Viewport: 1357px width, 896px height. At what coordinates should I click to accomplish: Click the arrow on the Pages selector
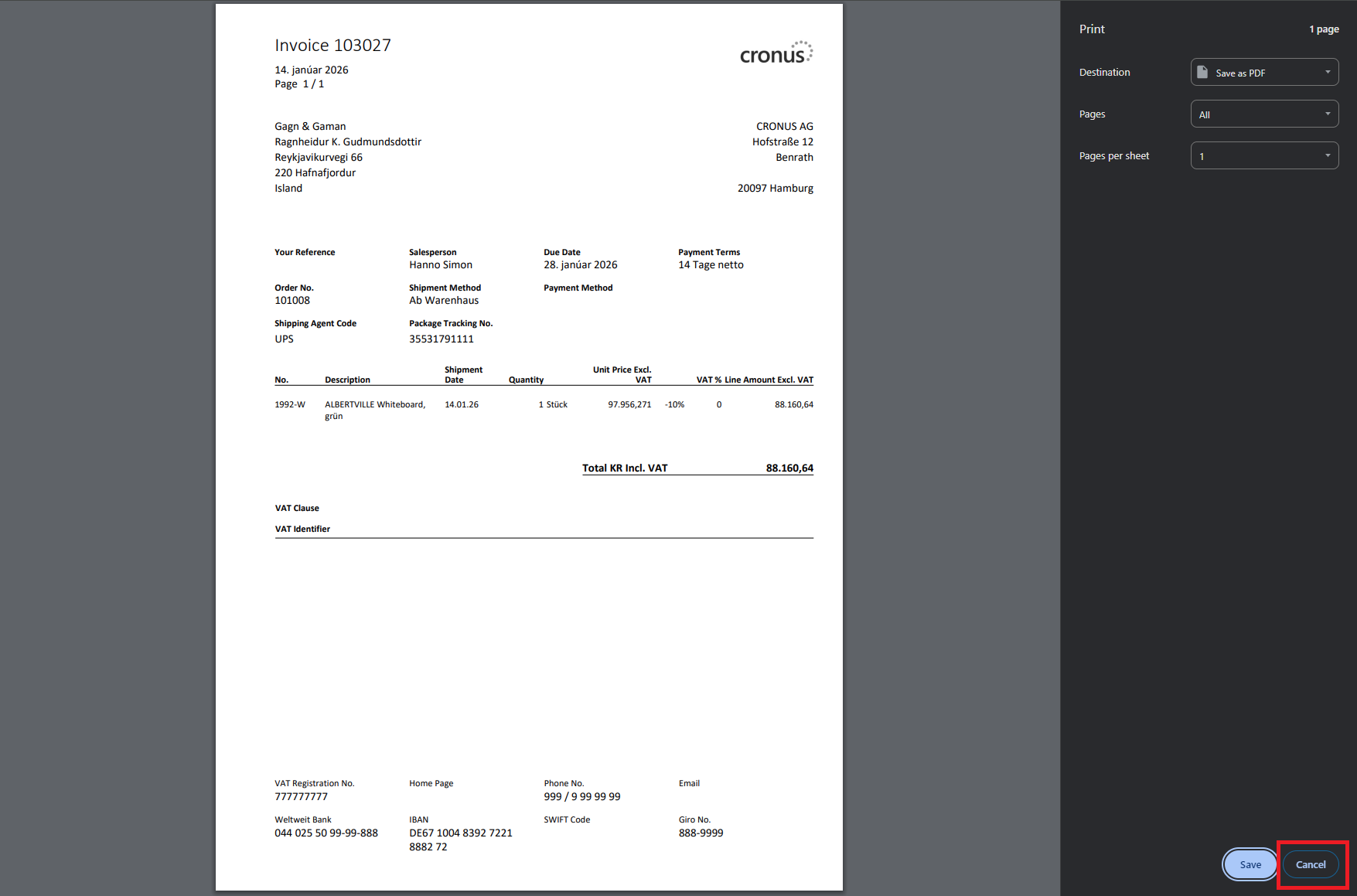[x=1328, y=114]
